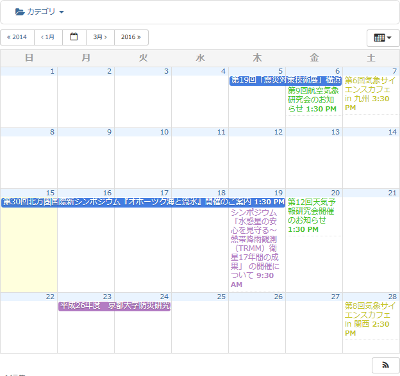400x376 pixels.
Task: Select day 13 in the calendar
Action: 335,132
